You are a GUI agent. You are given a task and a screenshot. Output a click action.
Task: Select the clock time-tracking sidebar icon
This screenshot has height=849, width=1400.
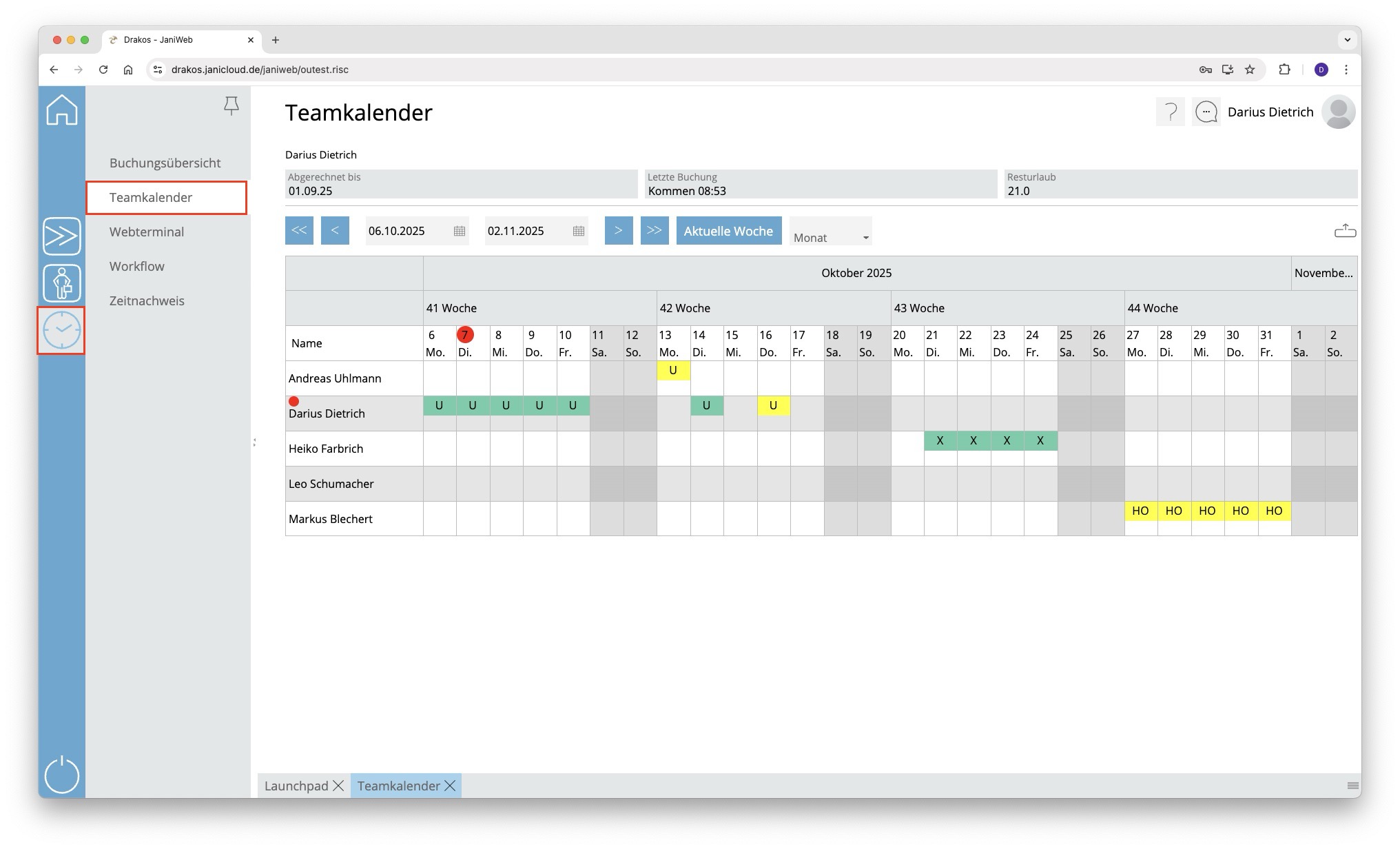pyautogui.click(x=62, y=330)
